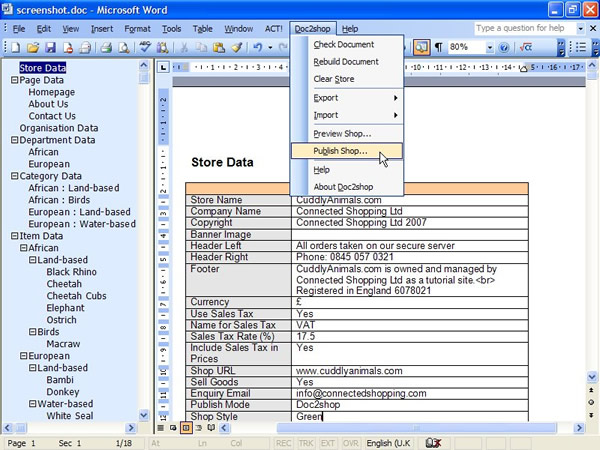The image size is (600, 450).
Task: Click the Type a question for help box
Action: coord(525,28)
